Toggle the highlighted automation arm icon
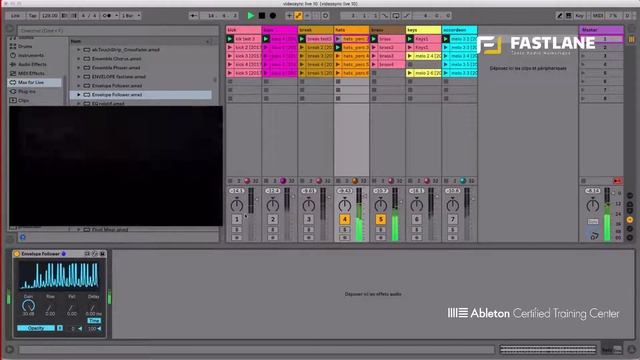Image resolution: width=640 pixels, height=360 pixels. 298,16
